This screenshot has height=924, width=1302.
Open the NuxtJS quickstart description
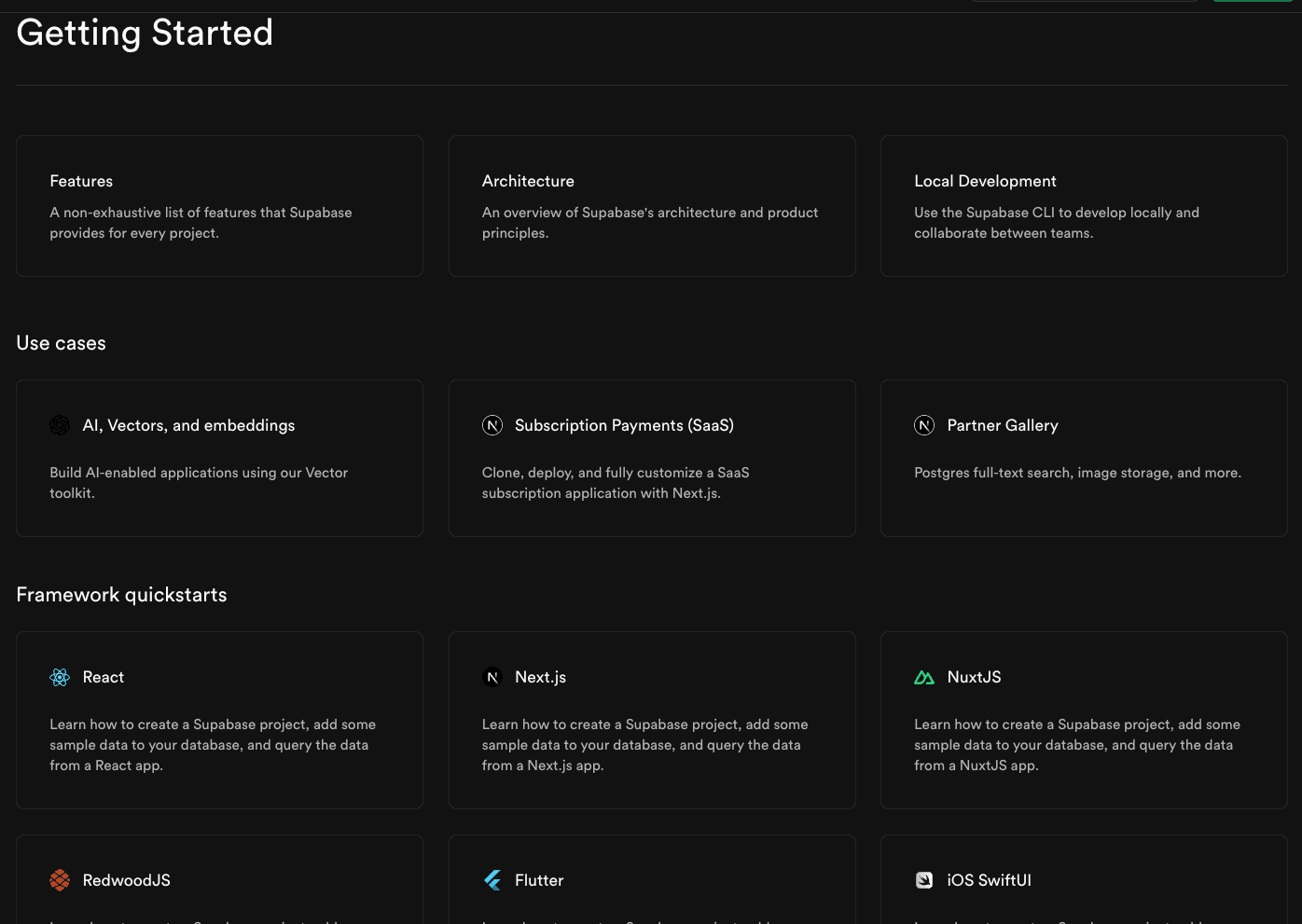click(x=1077, y=745)
